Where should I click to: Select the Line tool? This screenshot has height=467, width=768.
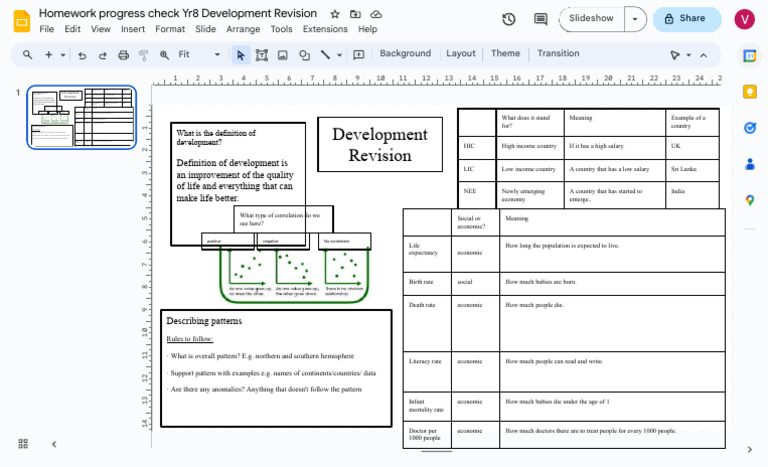click(x=325, y=54)
